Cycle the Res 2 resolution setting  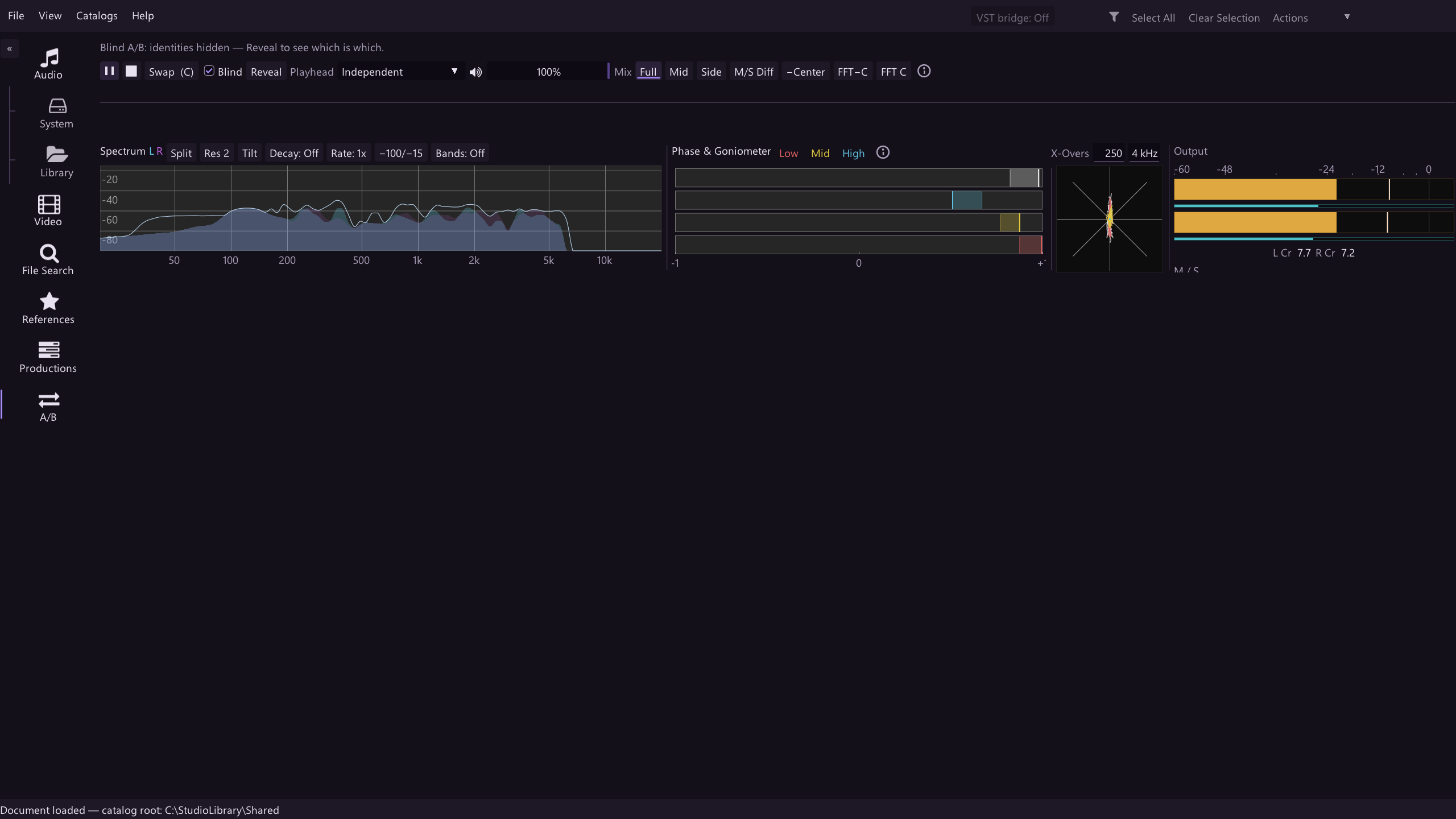[x=217, y=153]
